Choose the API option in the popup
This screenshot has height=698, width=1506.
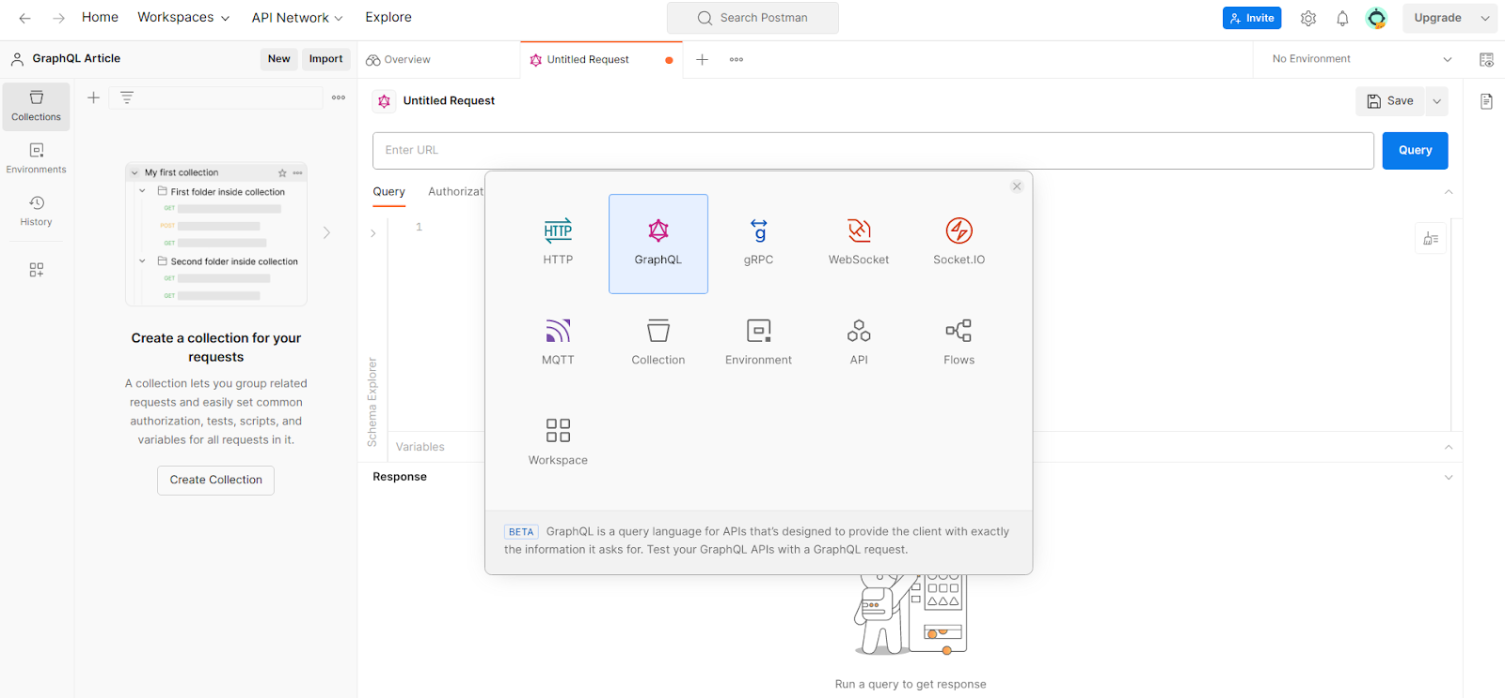tap(858, 343)
